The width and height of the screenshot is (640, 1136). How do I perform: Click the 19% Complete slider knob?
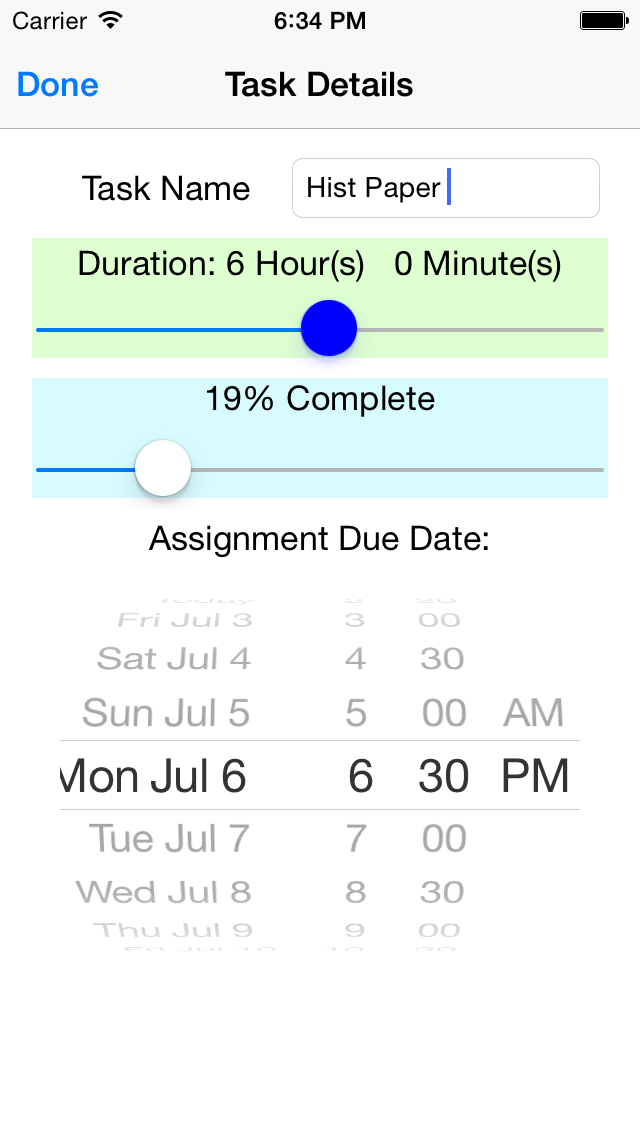pos(163,467)
